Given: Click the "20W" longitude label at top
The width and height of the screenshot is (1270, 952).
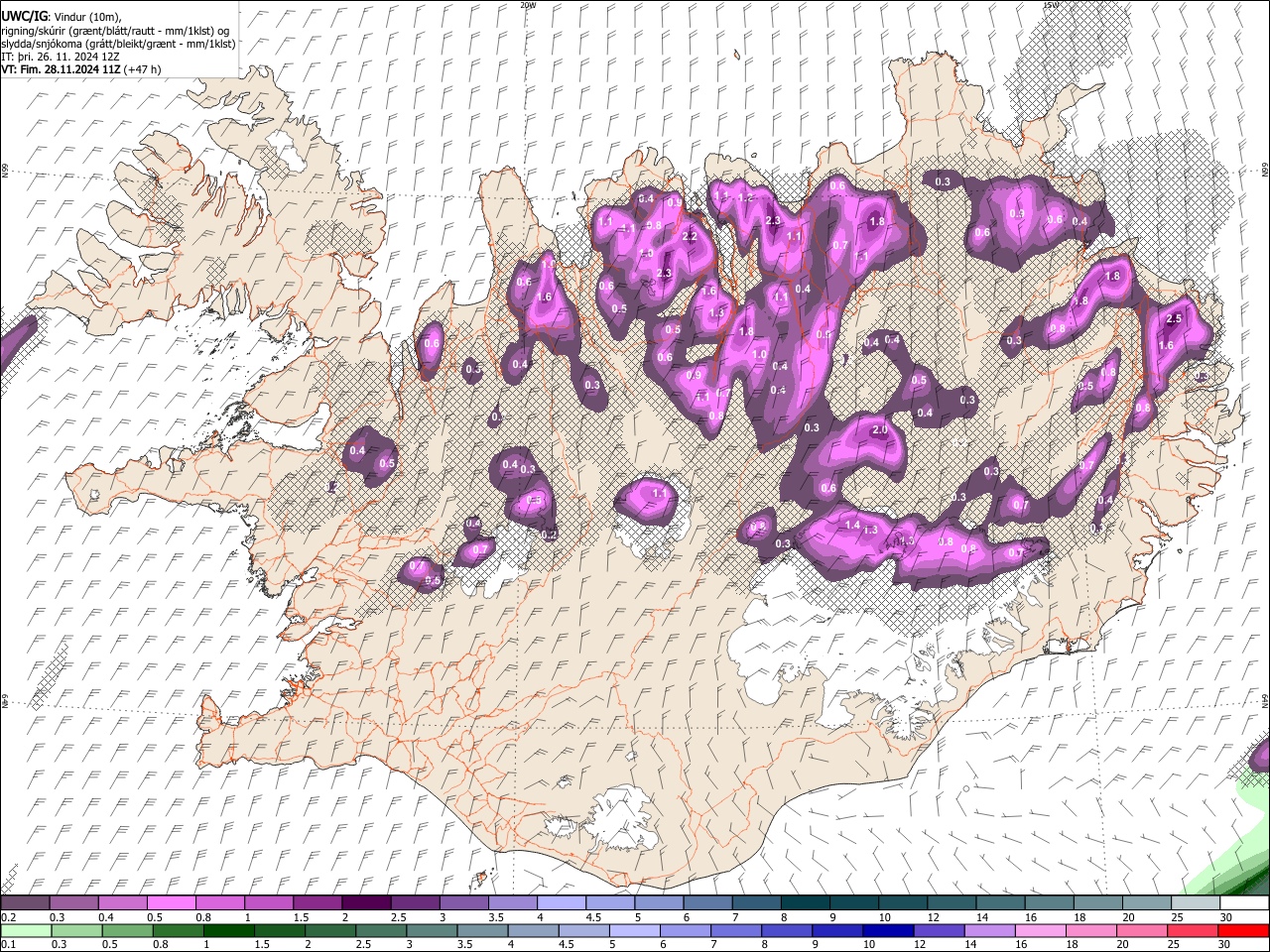Looking at the screenshot, I should tap(527, 5).
